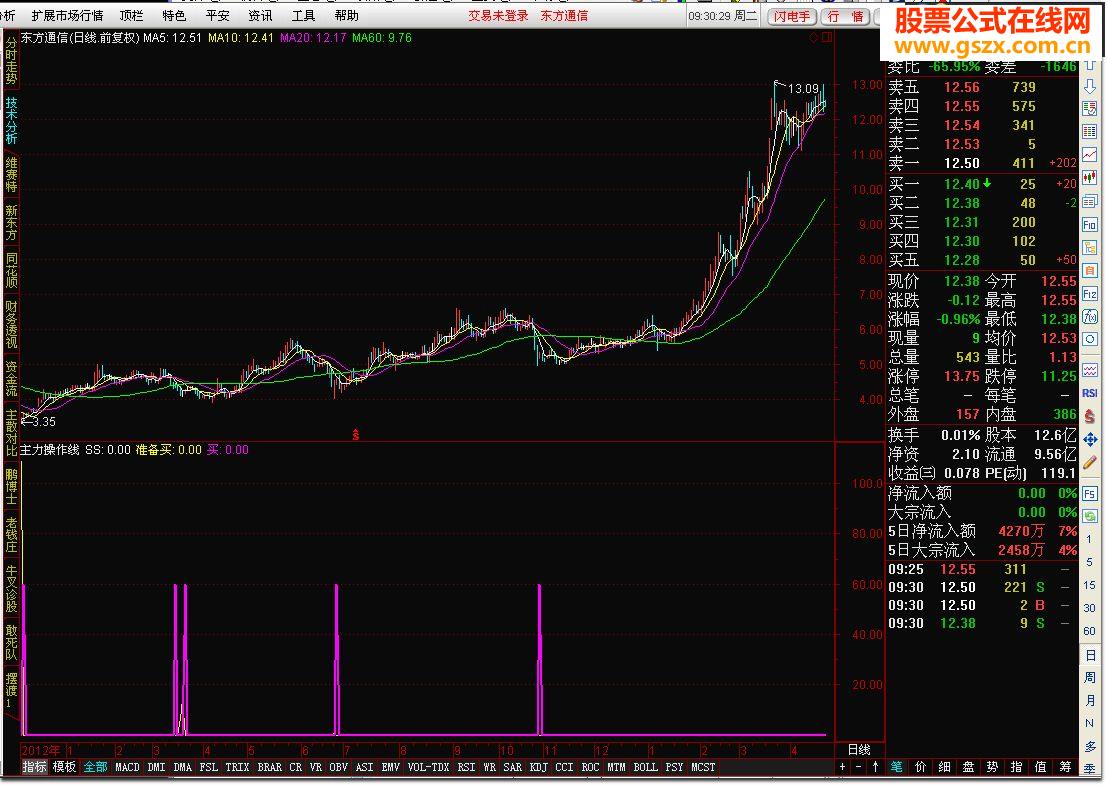The width and height of the screenshot is (1107, 785).
Task: Click the minus zoom button at bottom
Action: tap(858, 767)
